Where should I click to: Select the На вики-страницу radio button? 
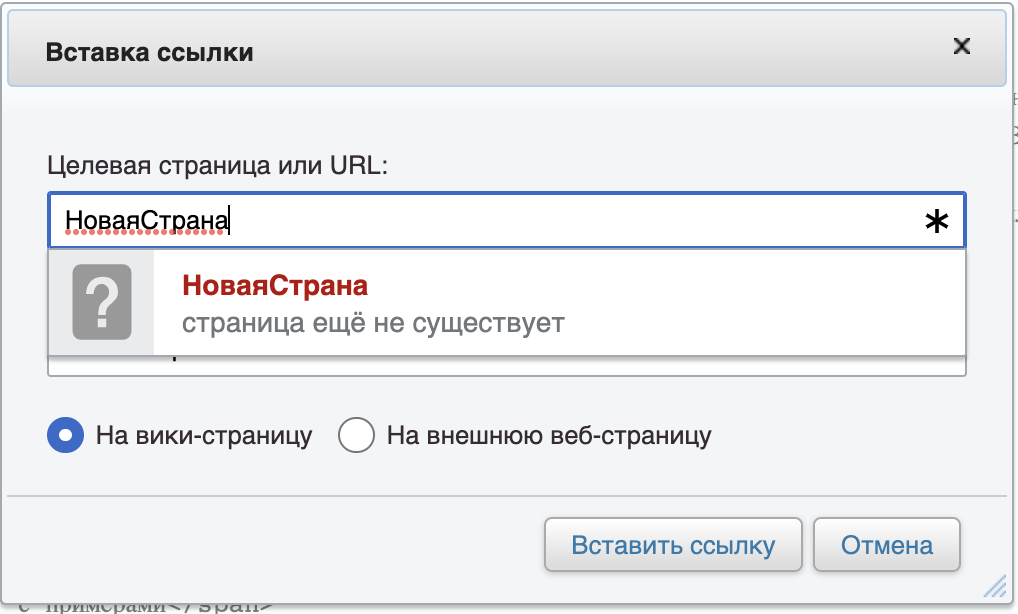[65, 436]
